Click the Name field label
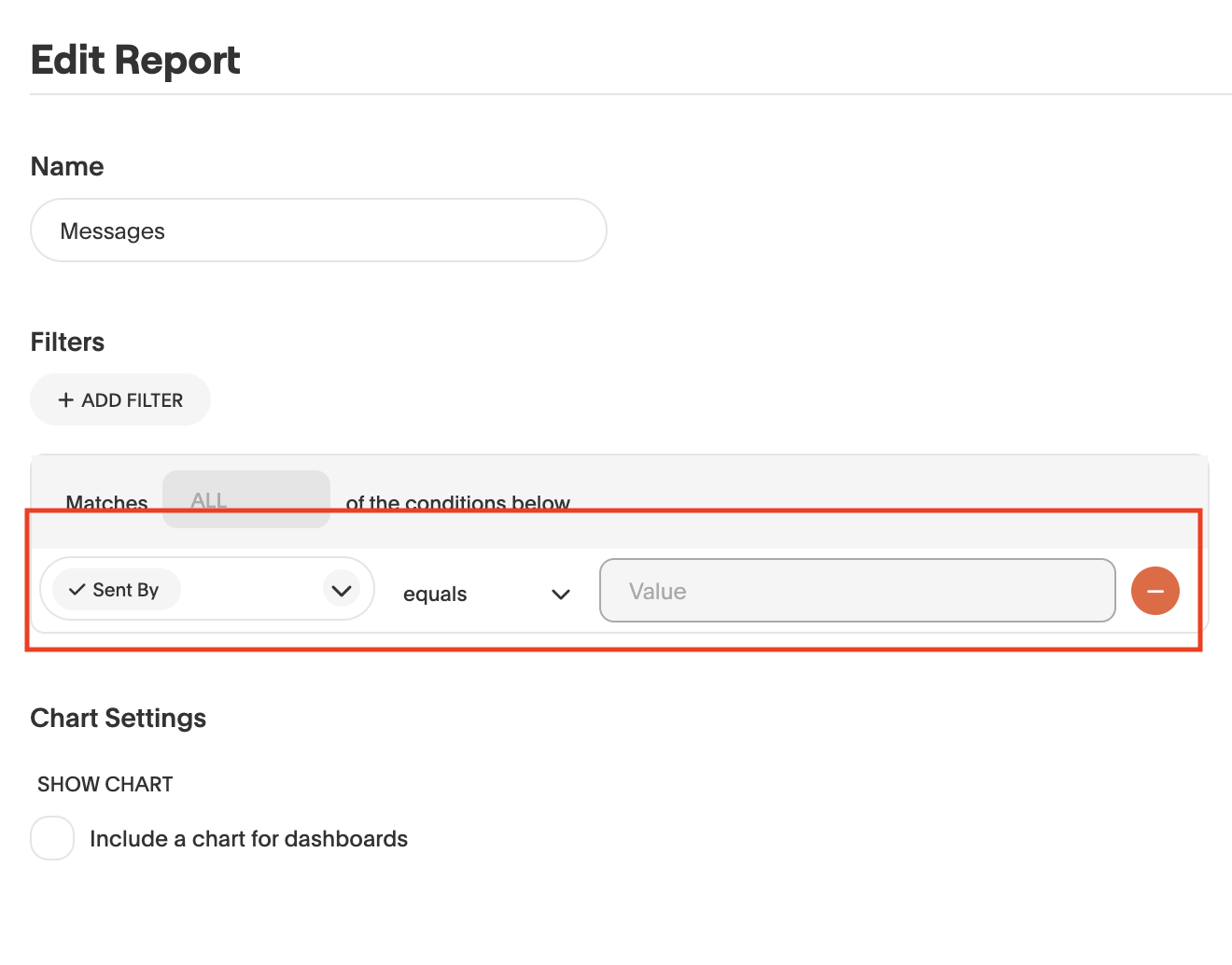Image resolution: width=1232 pixels, height=965 pixels. [67, 167]
